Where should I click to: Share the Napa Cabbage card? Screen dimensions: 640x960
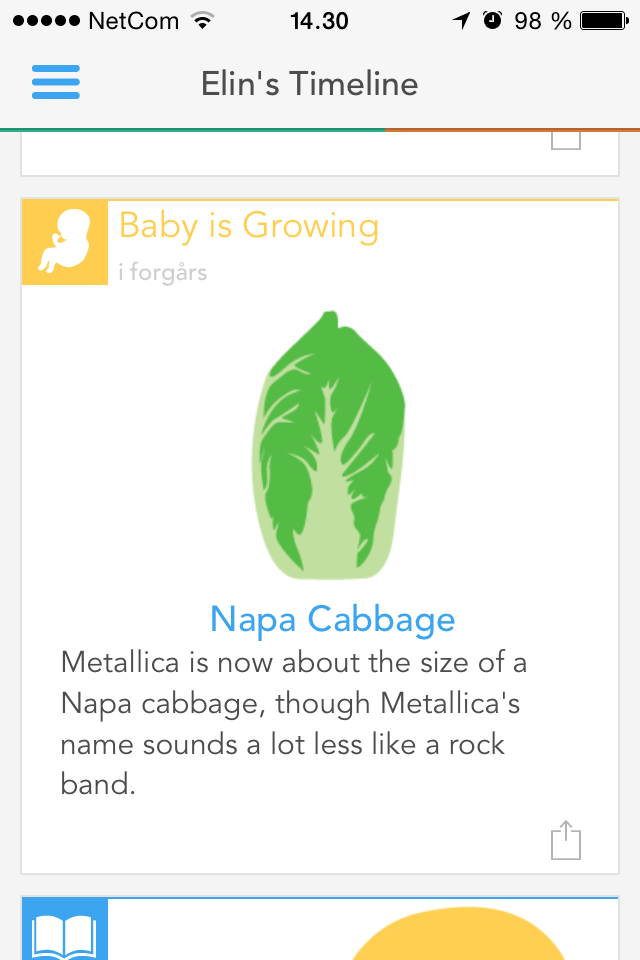tap(566, 840)
